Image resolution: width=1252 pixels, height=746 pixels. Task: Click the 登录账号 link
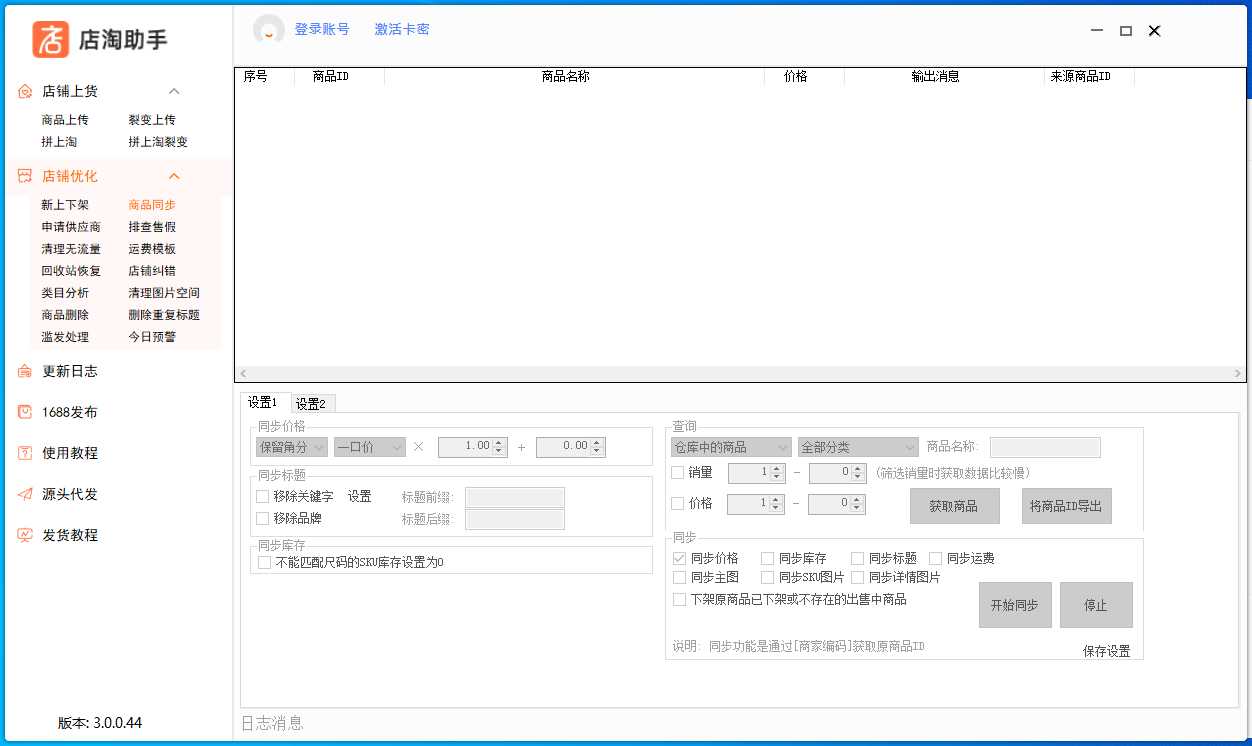[322, 30]
